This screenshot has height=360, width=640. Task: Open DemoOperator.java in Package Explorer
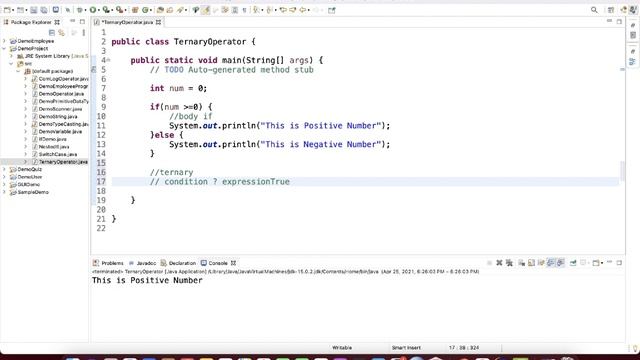[58, 94]
